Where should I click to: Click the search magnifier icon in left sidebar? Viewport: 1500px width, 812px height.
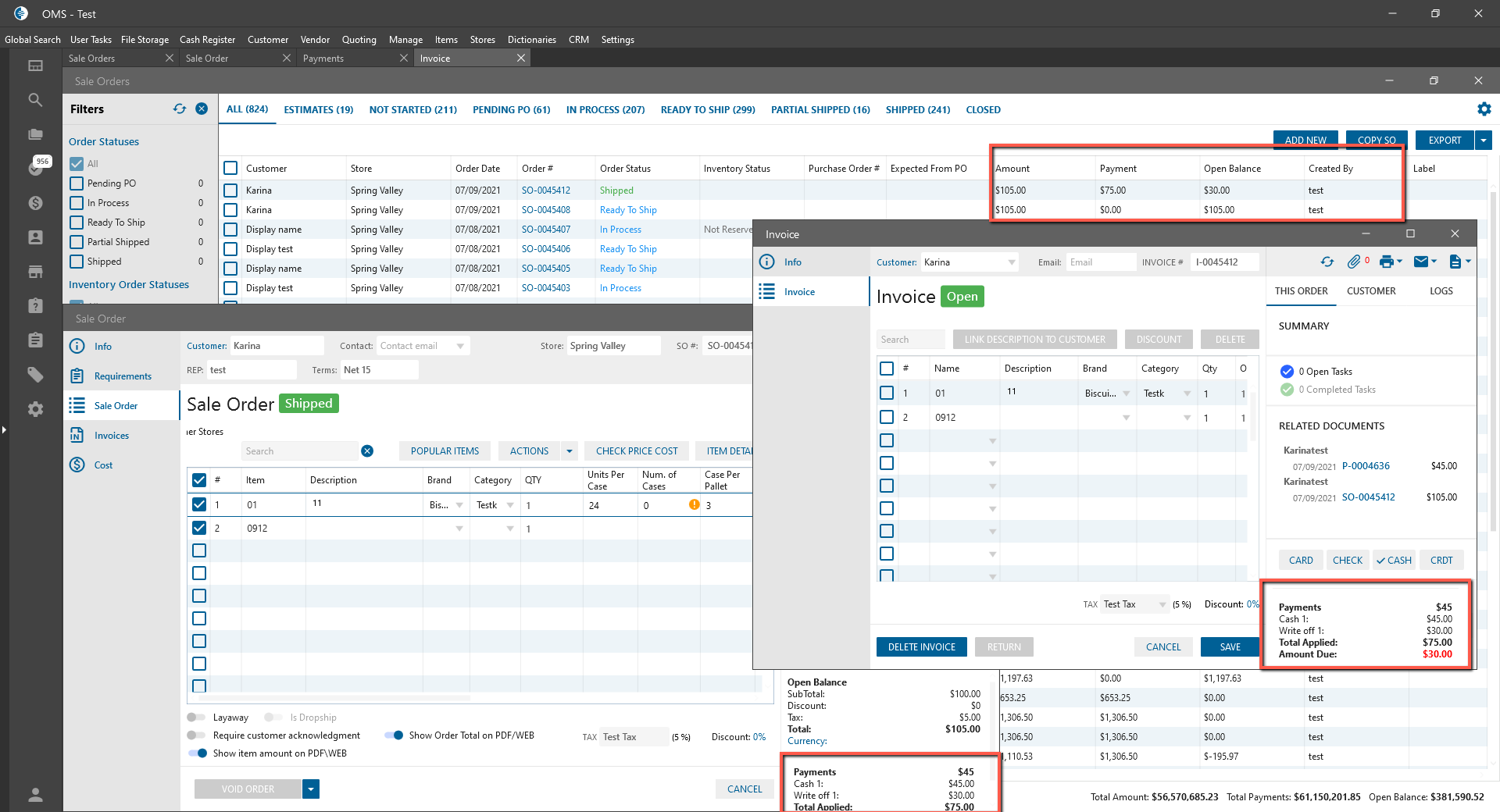click(x=35, y=100)
